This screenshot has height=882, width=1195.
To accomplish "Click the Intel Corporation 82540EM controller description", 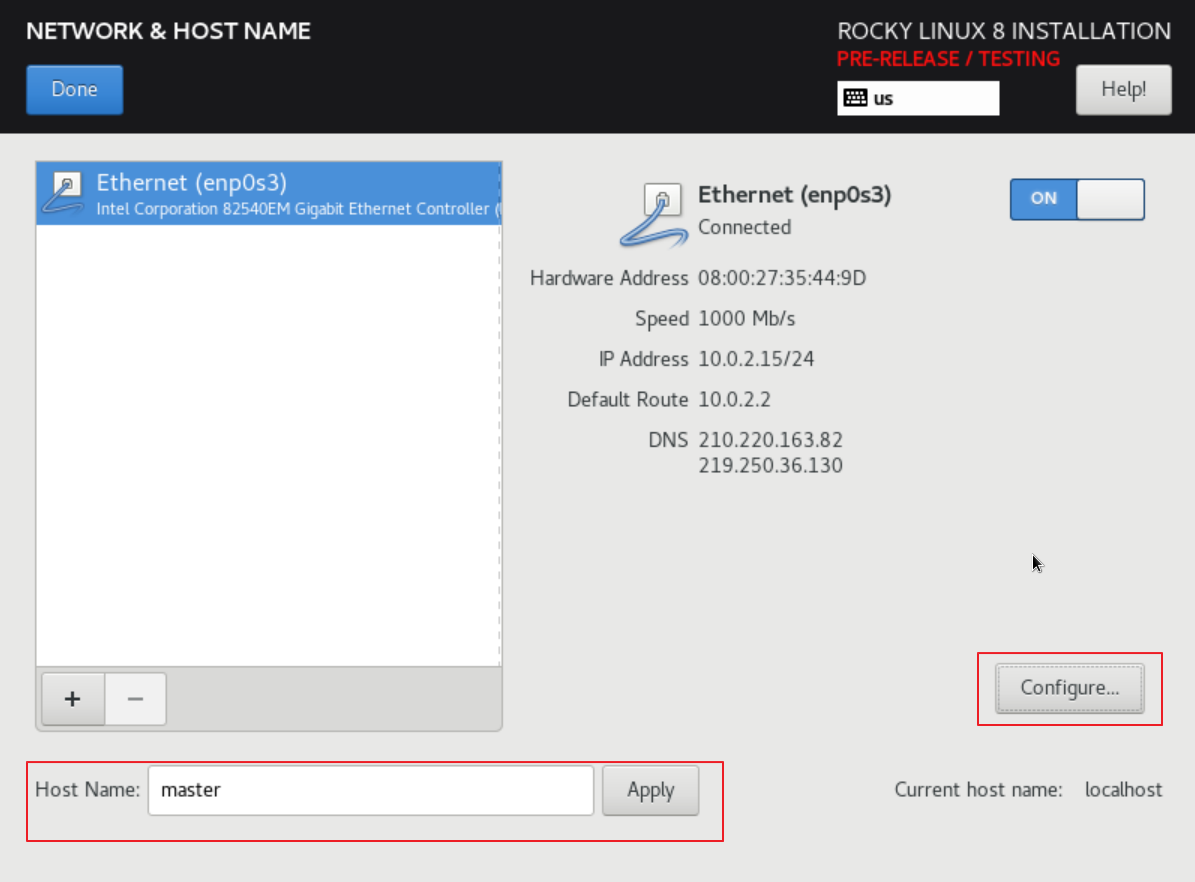I will pos(298,209).
